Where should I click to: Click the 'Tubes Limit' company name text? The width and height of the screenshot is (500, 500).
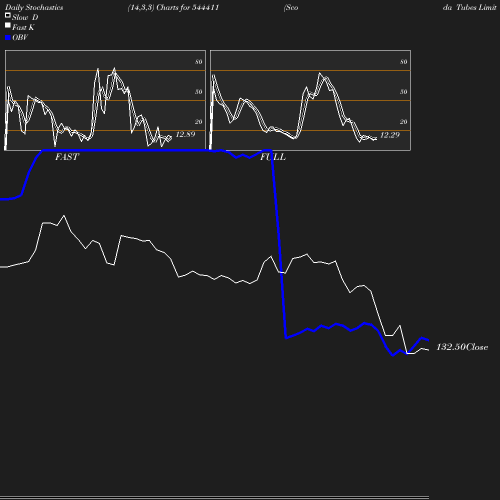pos(476,8)
